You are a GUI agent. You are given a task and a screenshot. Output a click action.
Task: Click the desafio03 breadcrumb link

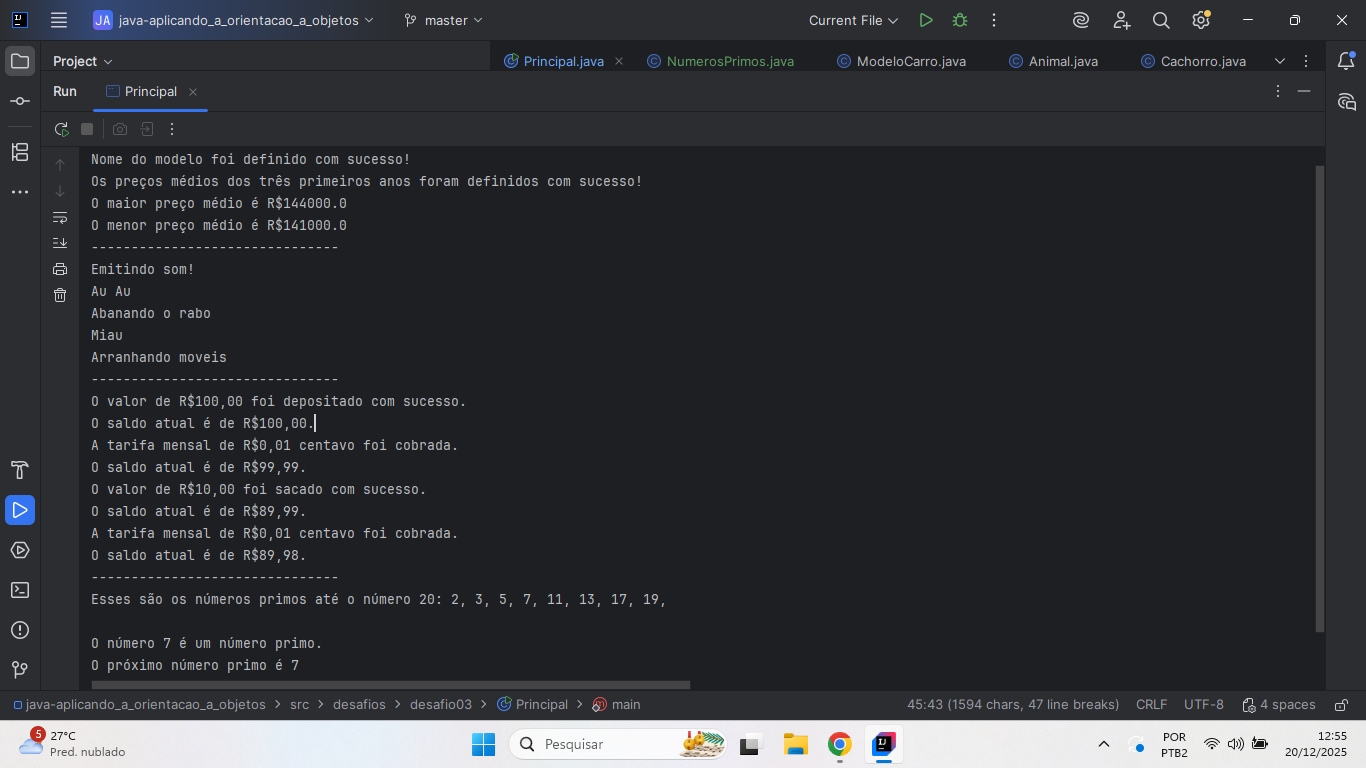[440, 705]
